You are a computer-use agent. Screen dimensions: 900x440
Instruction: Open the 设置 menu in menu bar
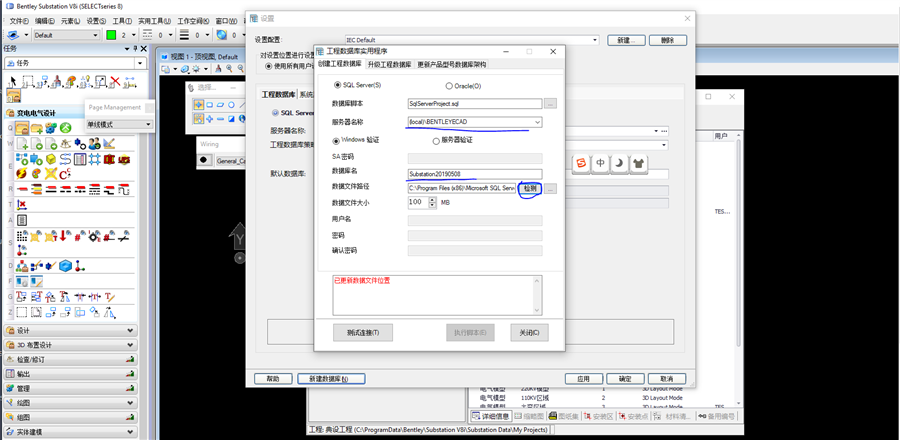[x=96, y=21]
